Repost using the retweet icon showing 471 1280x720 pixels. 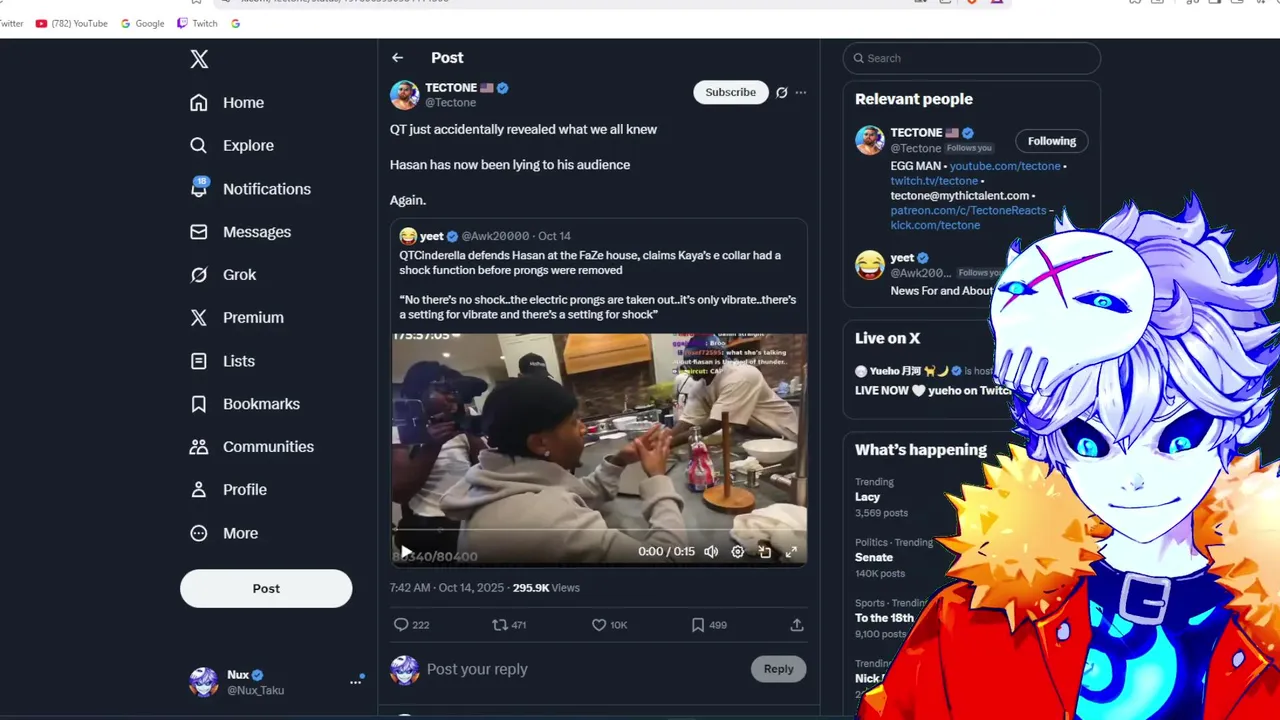click(x=509, y=625)
